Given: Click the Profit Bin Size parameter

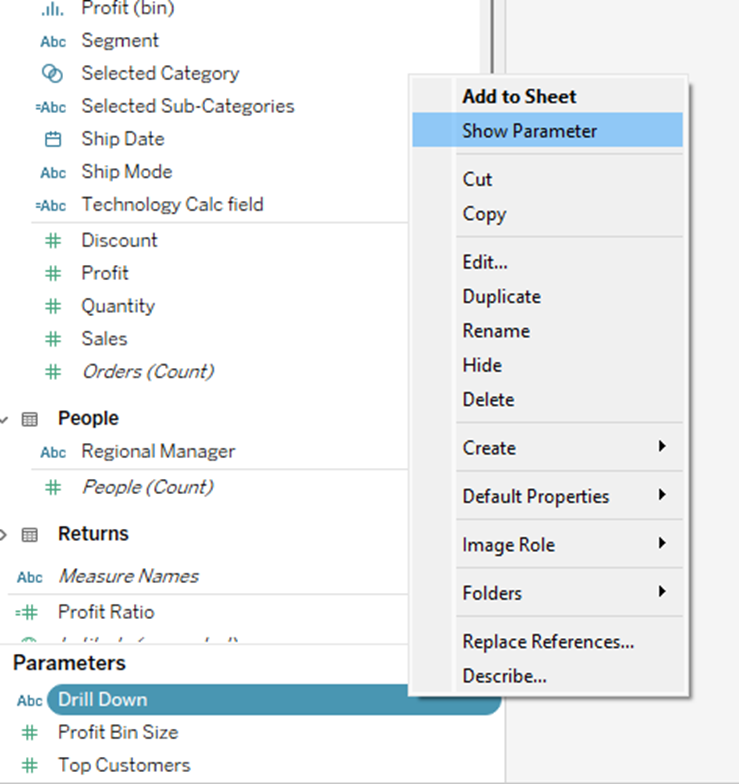Looking at the screenshot, I should pyautogui.click(x=117, y=732).
